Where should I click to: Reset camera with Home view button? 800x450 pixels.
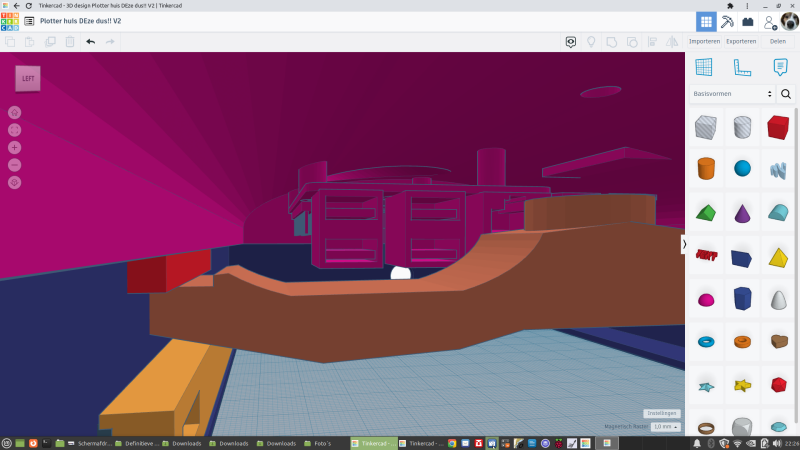[x=15, y=112]
